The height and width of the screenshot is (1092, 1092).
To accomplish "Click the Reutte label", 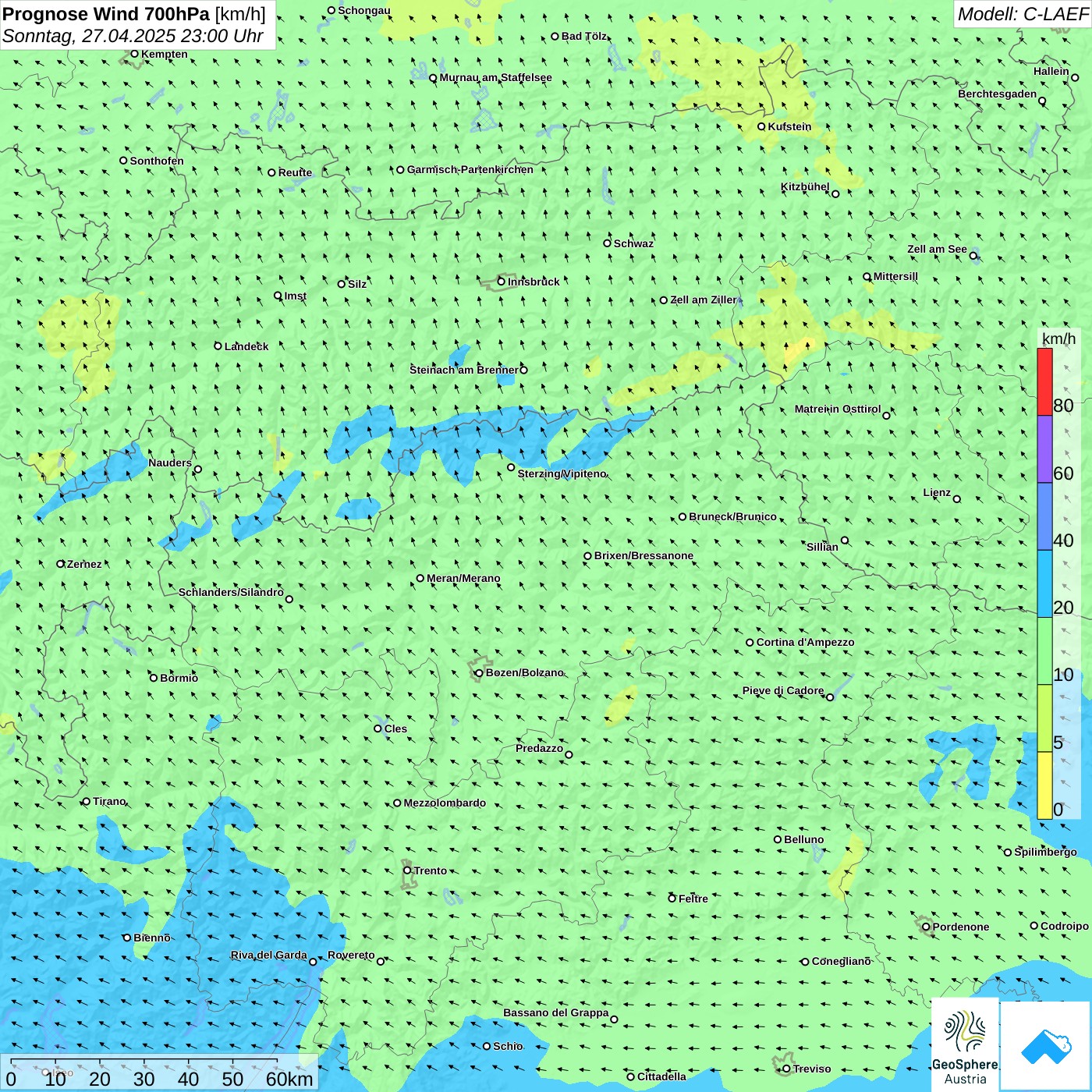I will click(x=295, y=172).
